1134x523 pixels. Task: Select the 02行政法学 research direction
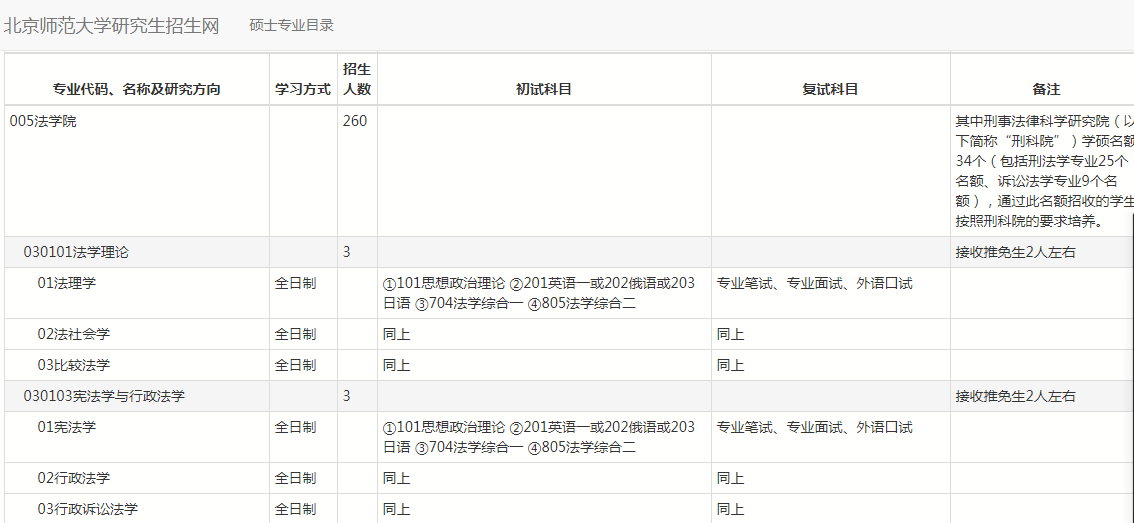point(74,478)
